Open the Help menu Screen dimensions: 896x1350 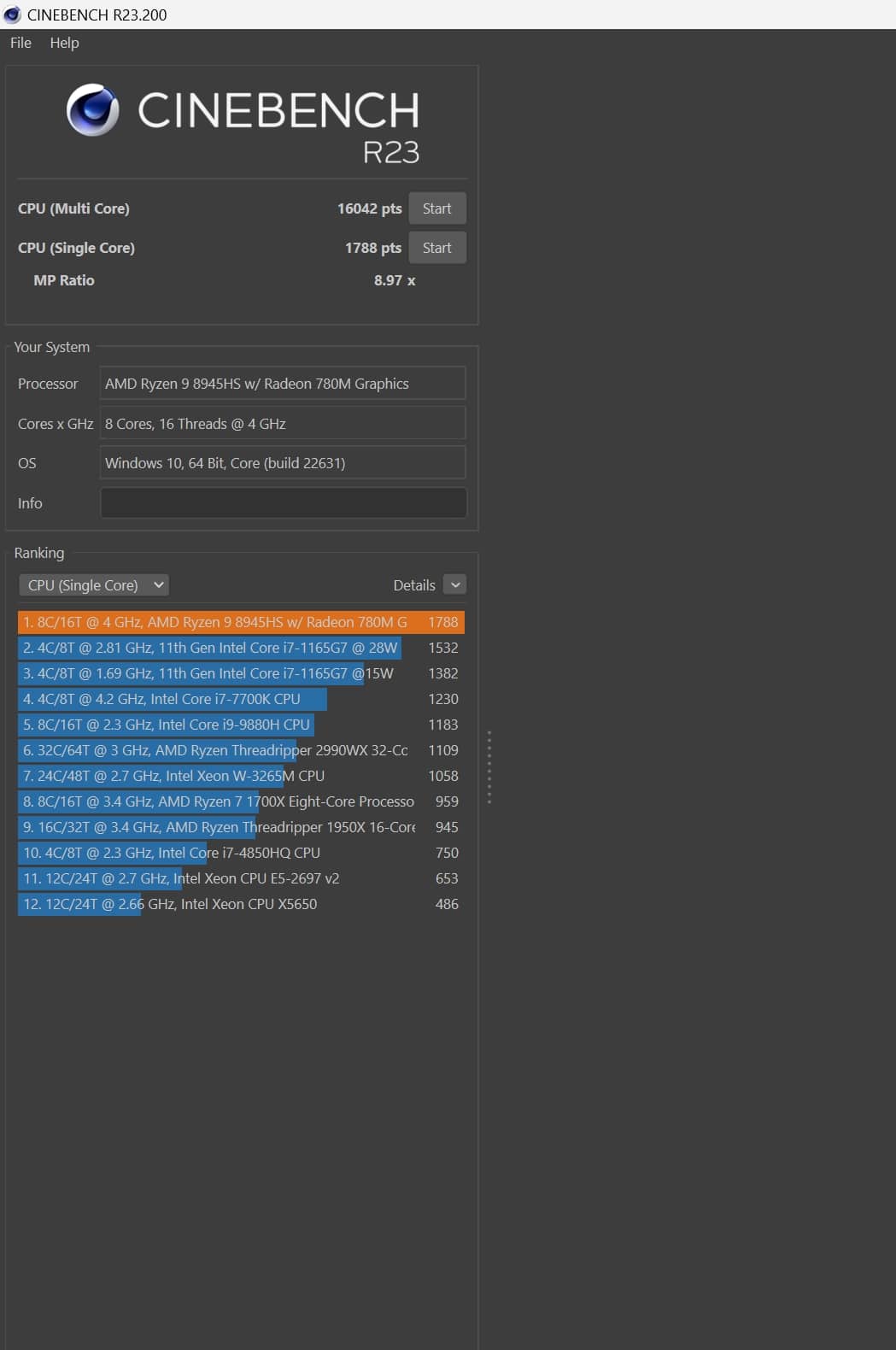coord(64,43)
